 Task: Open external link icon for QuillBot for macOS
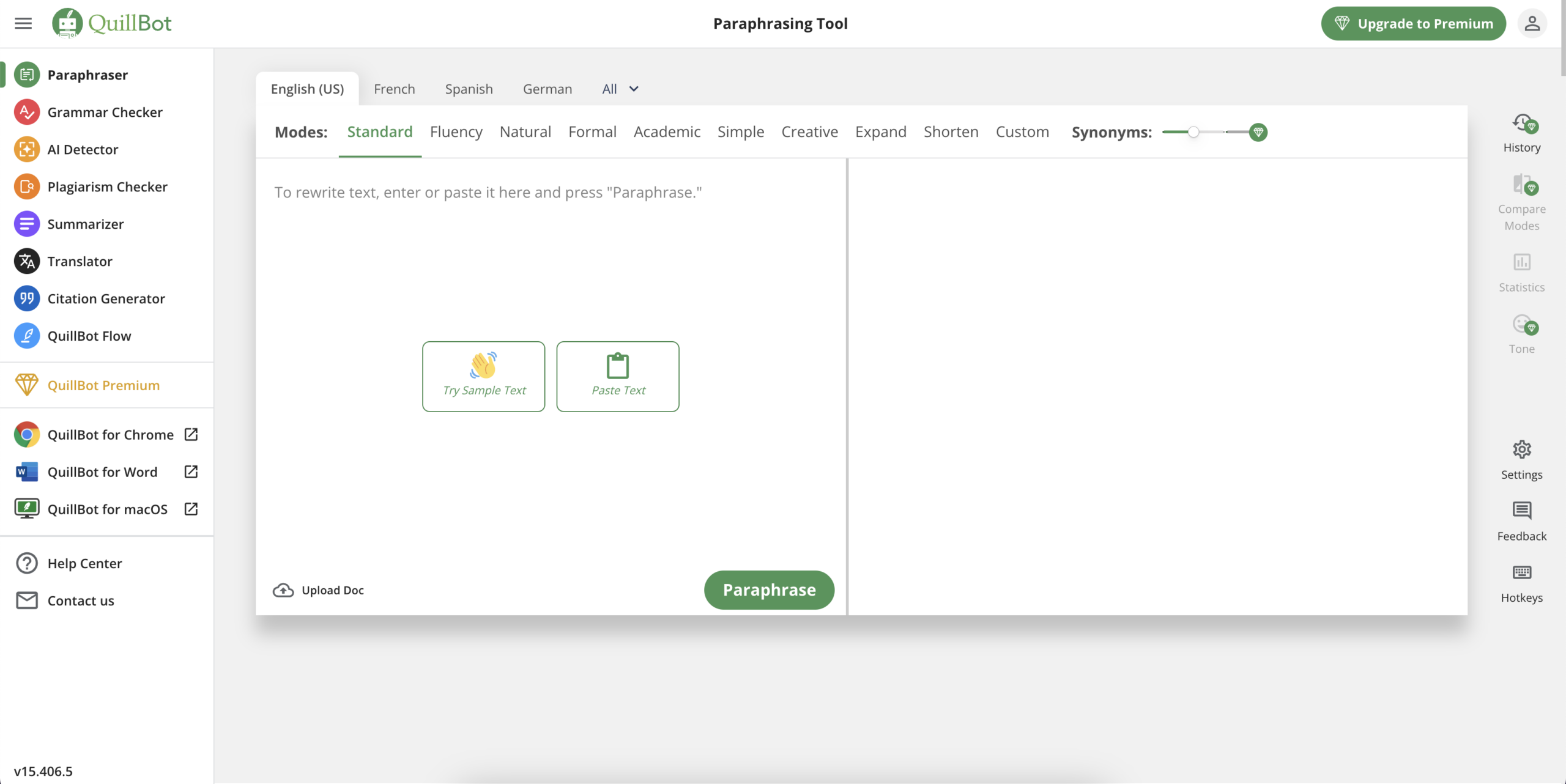click(x=191, y=509)
